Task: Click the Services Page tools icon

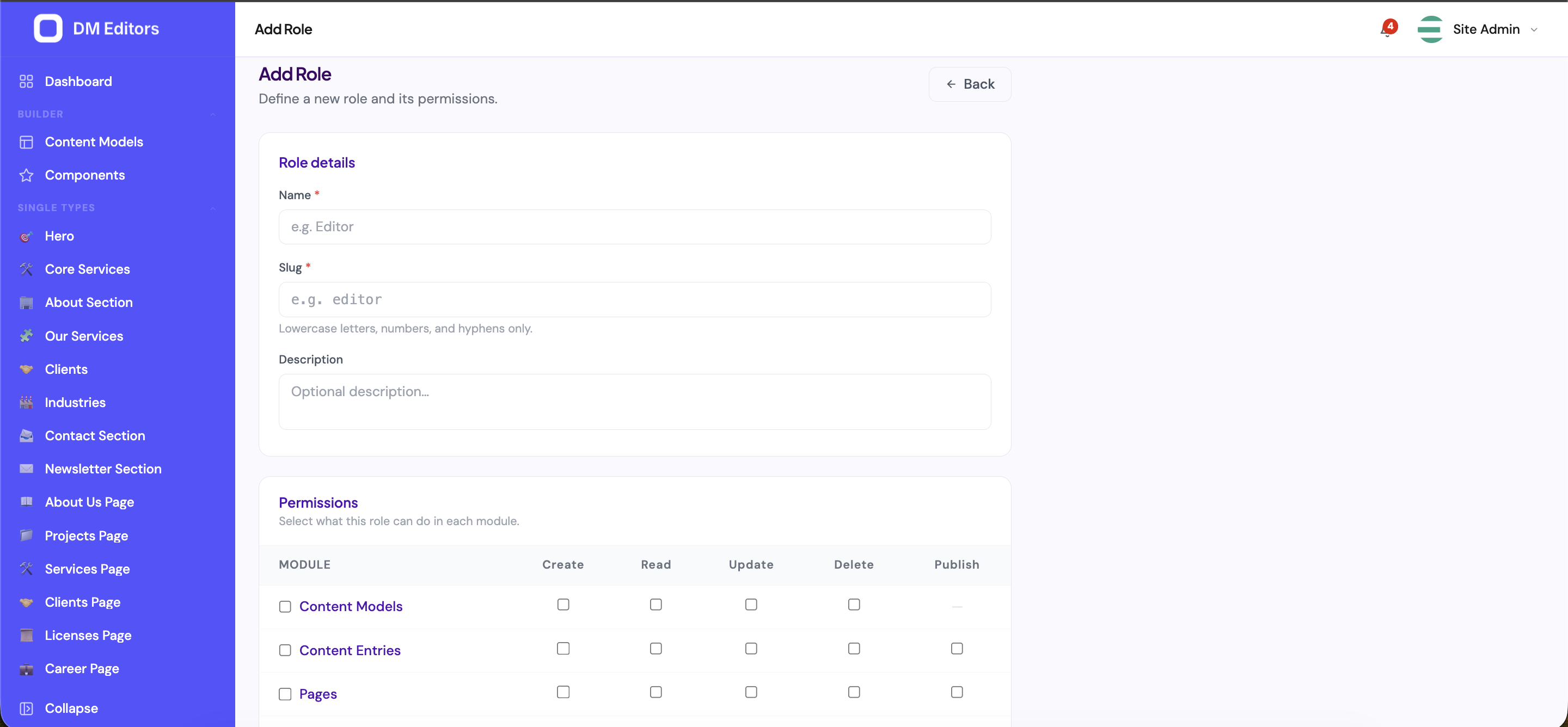Action: [26, 568]
